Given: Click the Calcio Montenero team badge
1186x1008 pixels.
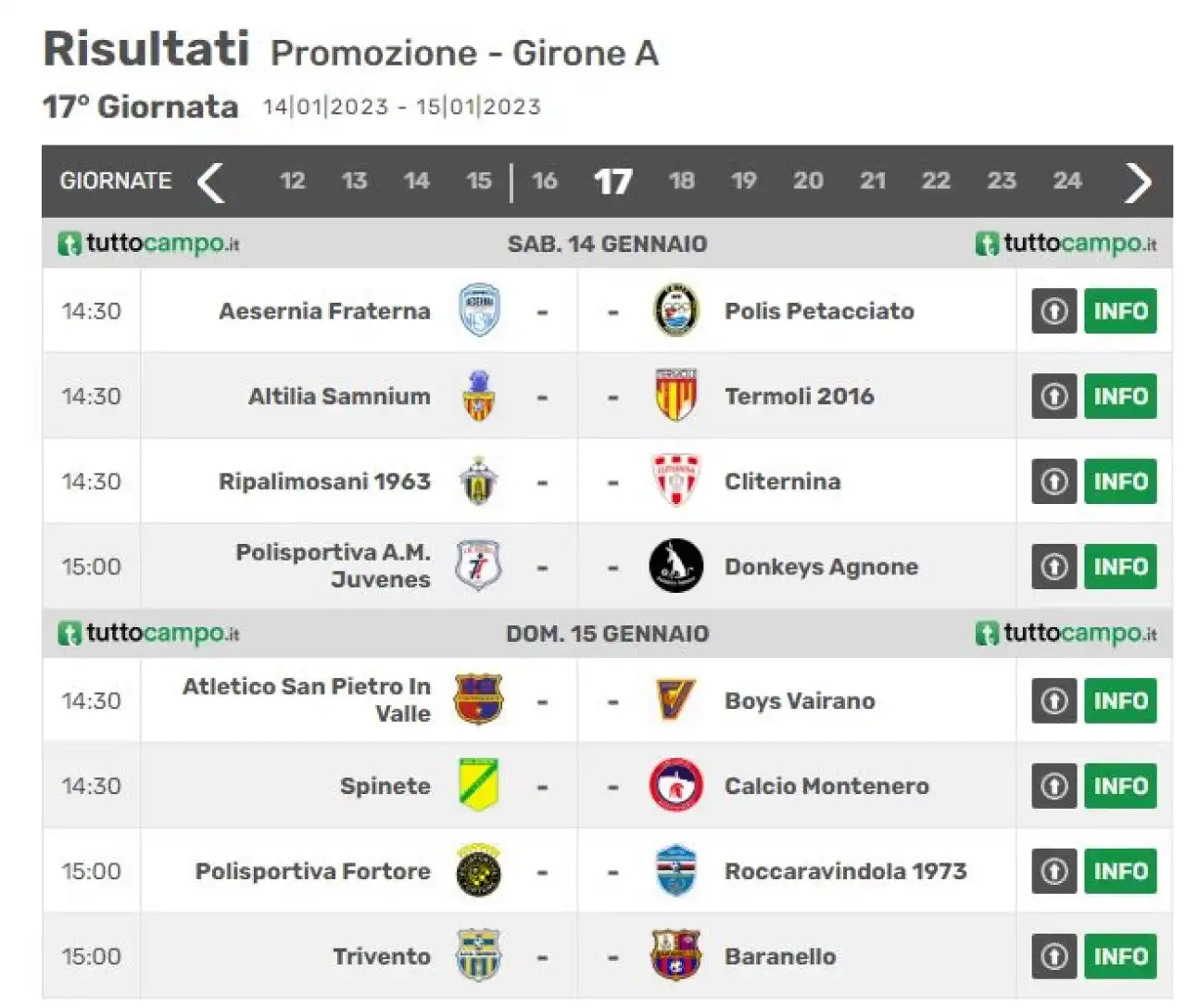Looking at the screenshot, I should pos(675,786).
